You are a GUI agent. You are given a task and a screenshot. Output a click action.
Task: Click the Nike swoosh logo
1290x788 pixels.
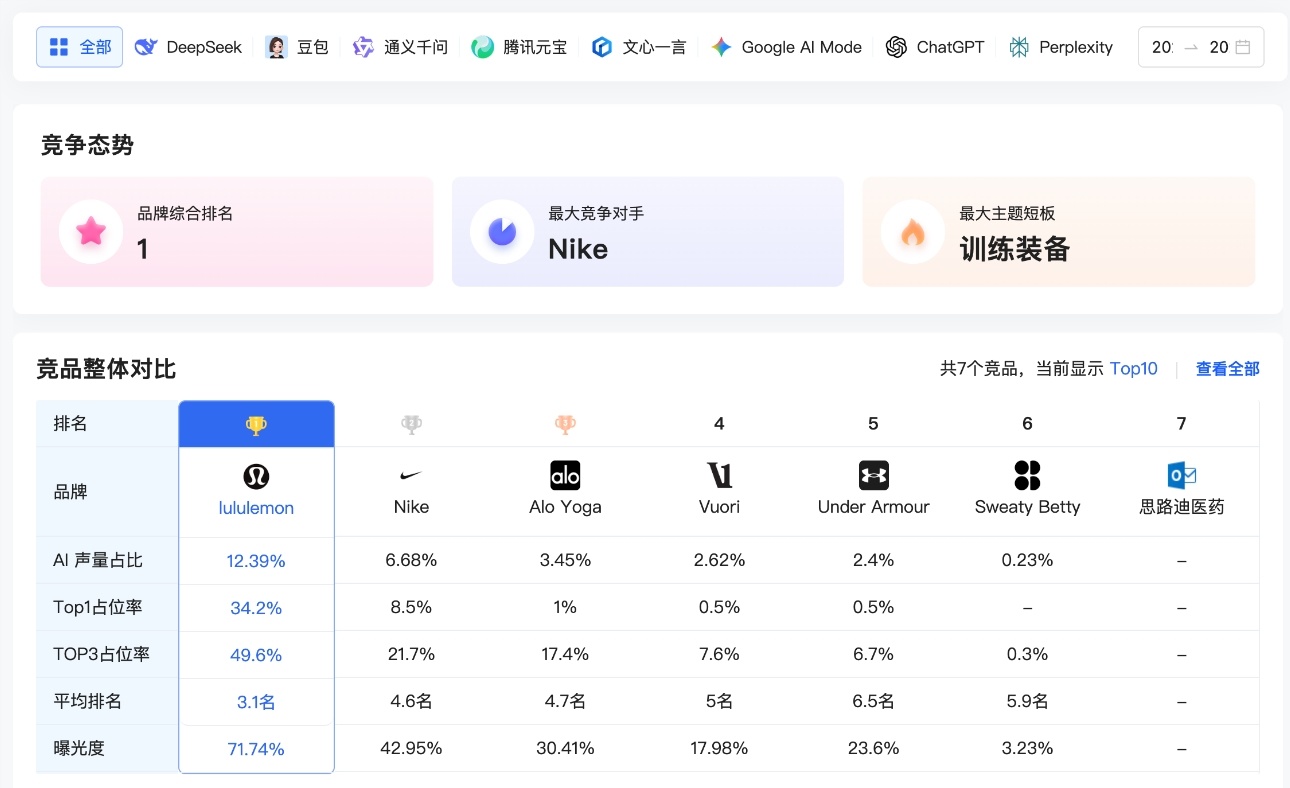(411, 476)
